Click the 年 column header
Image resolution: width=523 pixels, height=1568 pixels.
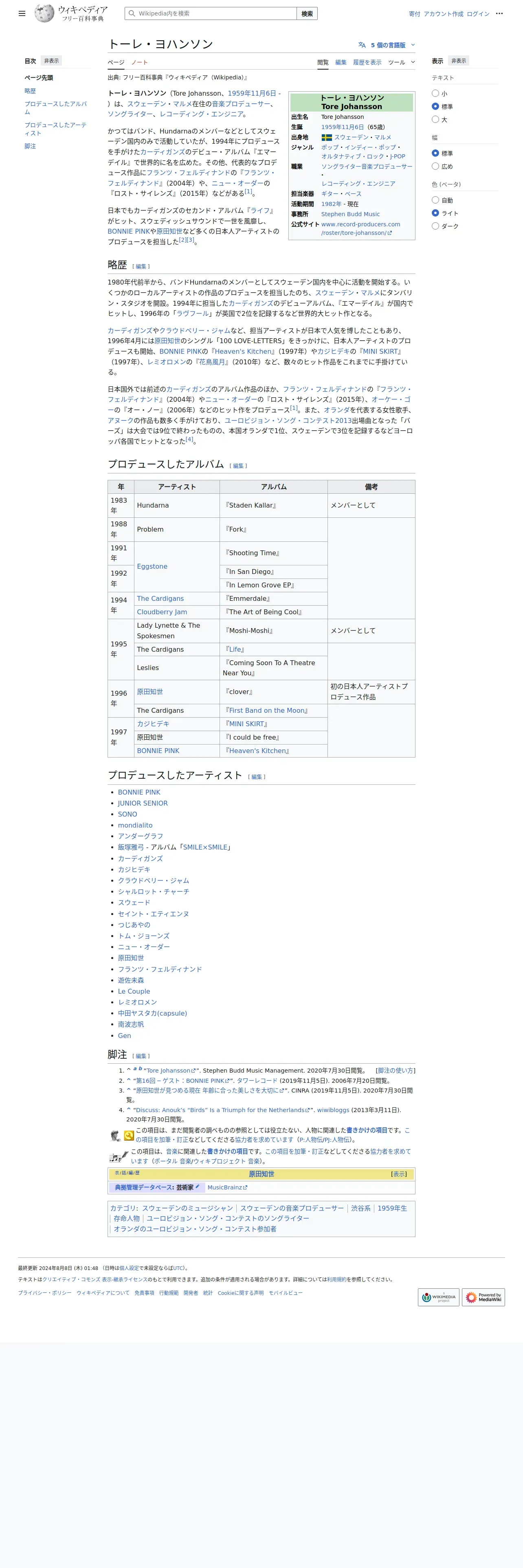click(x=121, y=486)
